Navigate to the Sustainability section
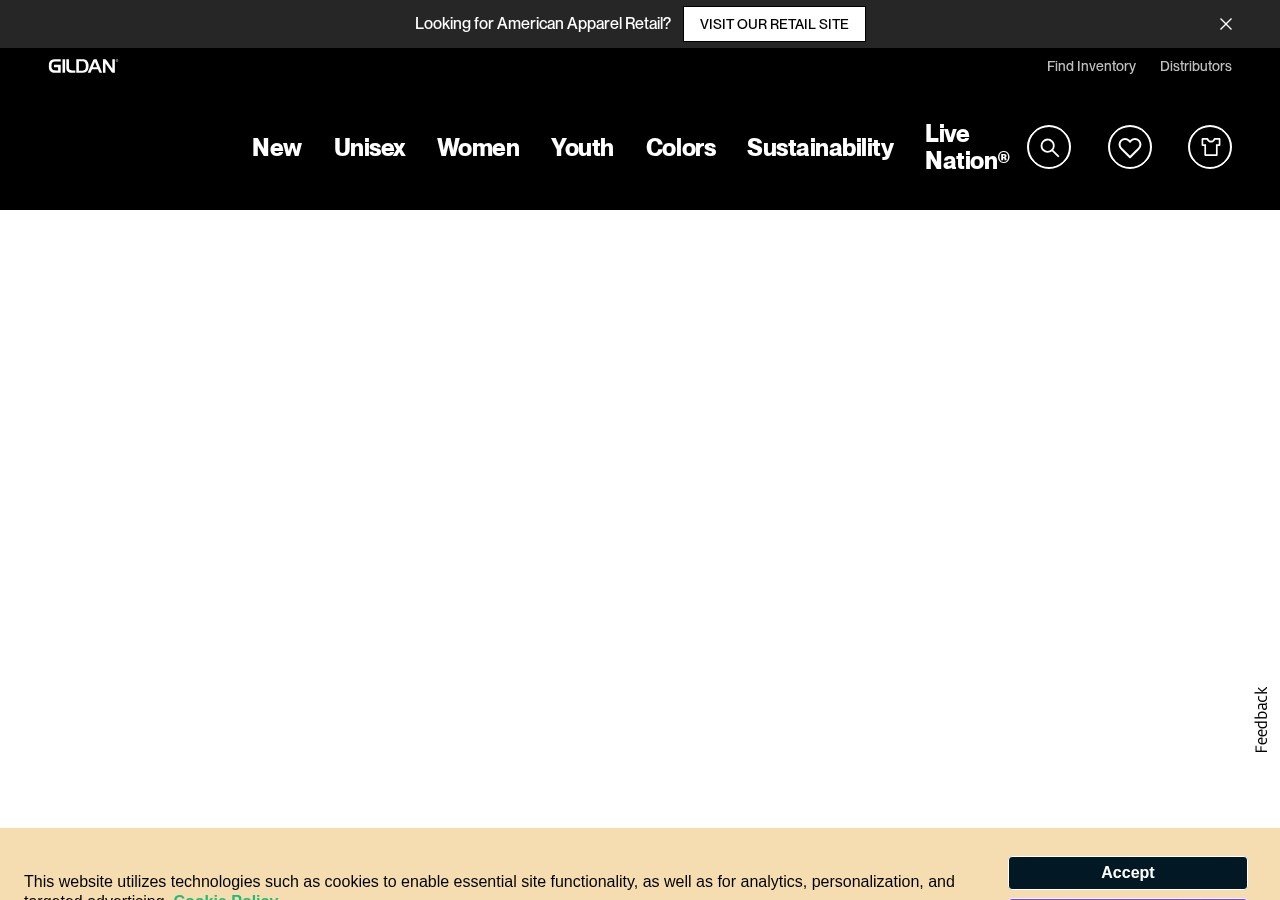The image size is (1280, 900). 820,148
